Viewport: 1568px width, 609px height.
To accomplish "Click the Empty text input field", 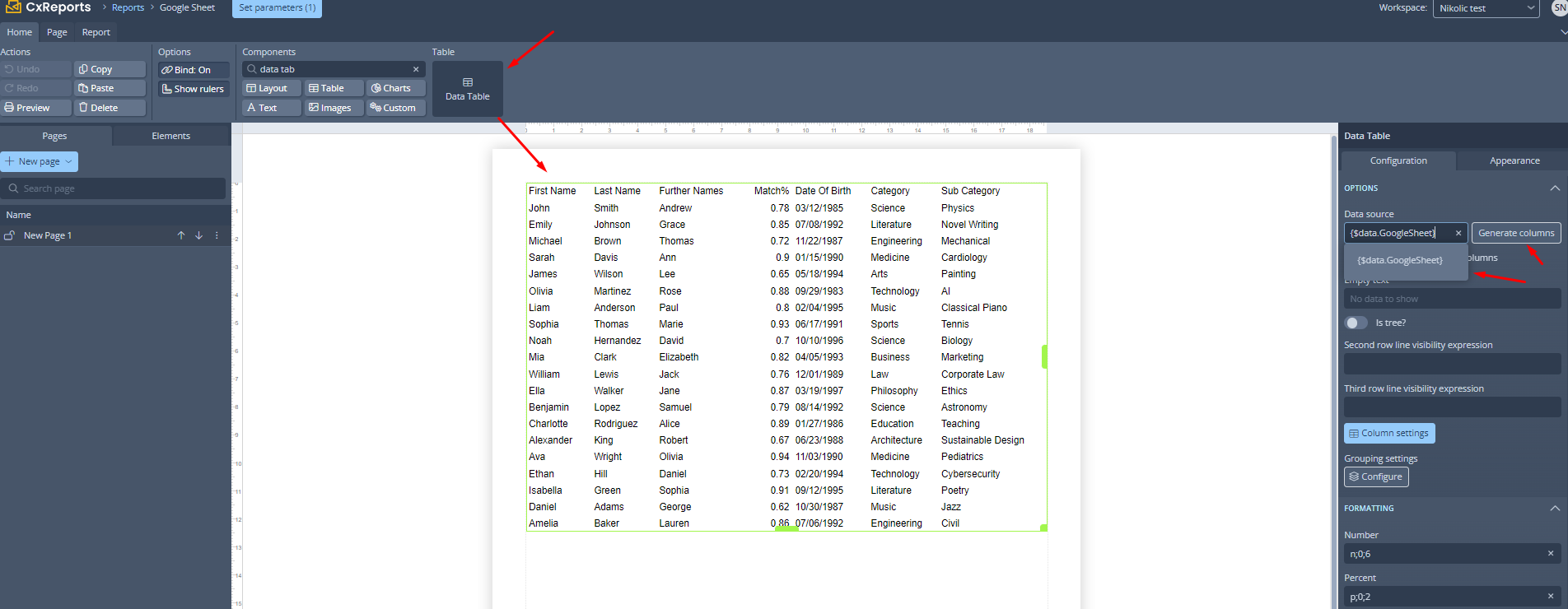I will 1452,299.
